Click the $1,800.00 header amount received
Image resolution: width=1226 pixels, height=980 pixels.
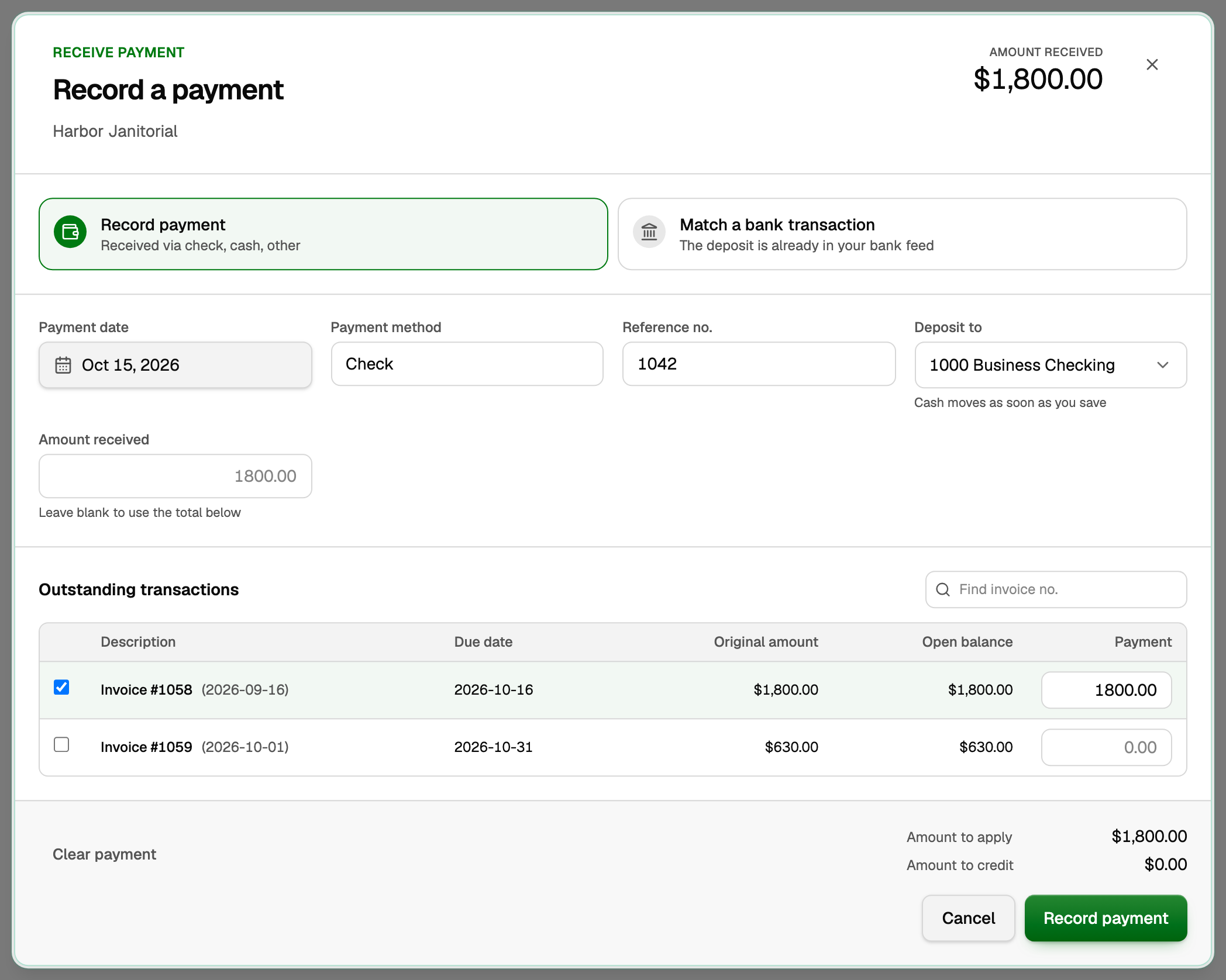[1038, 79]
